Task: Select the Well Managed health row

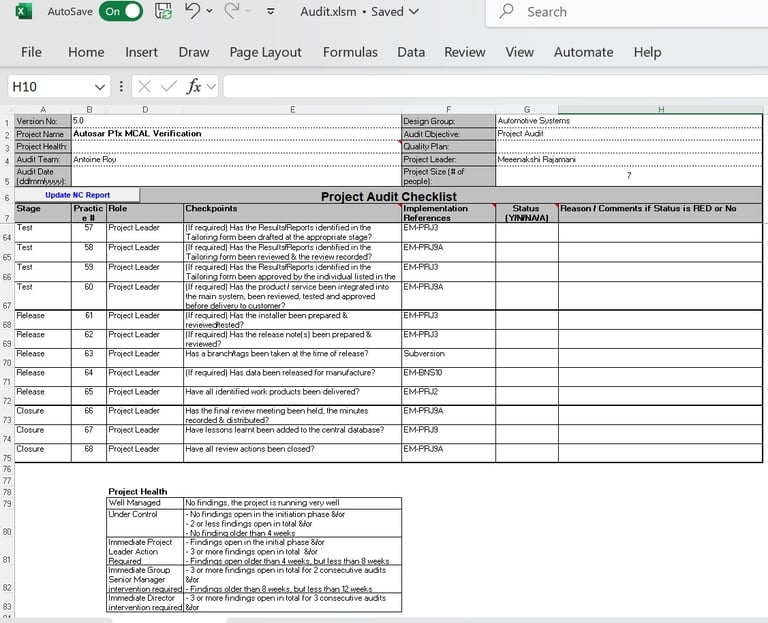Action: [254, 503]
